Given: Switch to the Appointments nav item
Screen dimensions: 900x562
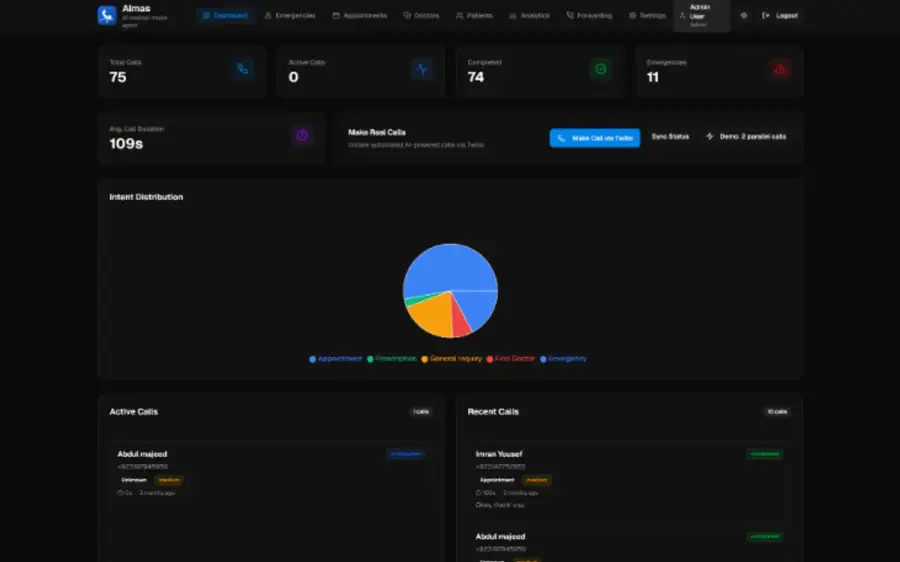Looking at the screenshot, I should [x=360, y=15].
